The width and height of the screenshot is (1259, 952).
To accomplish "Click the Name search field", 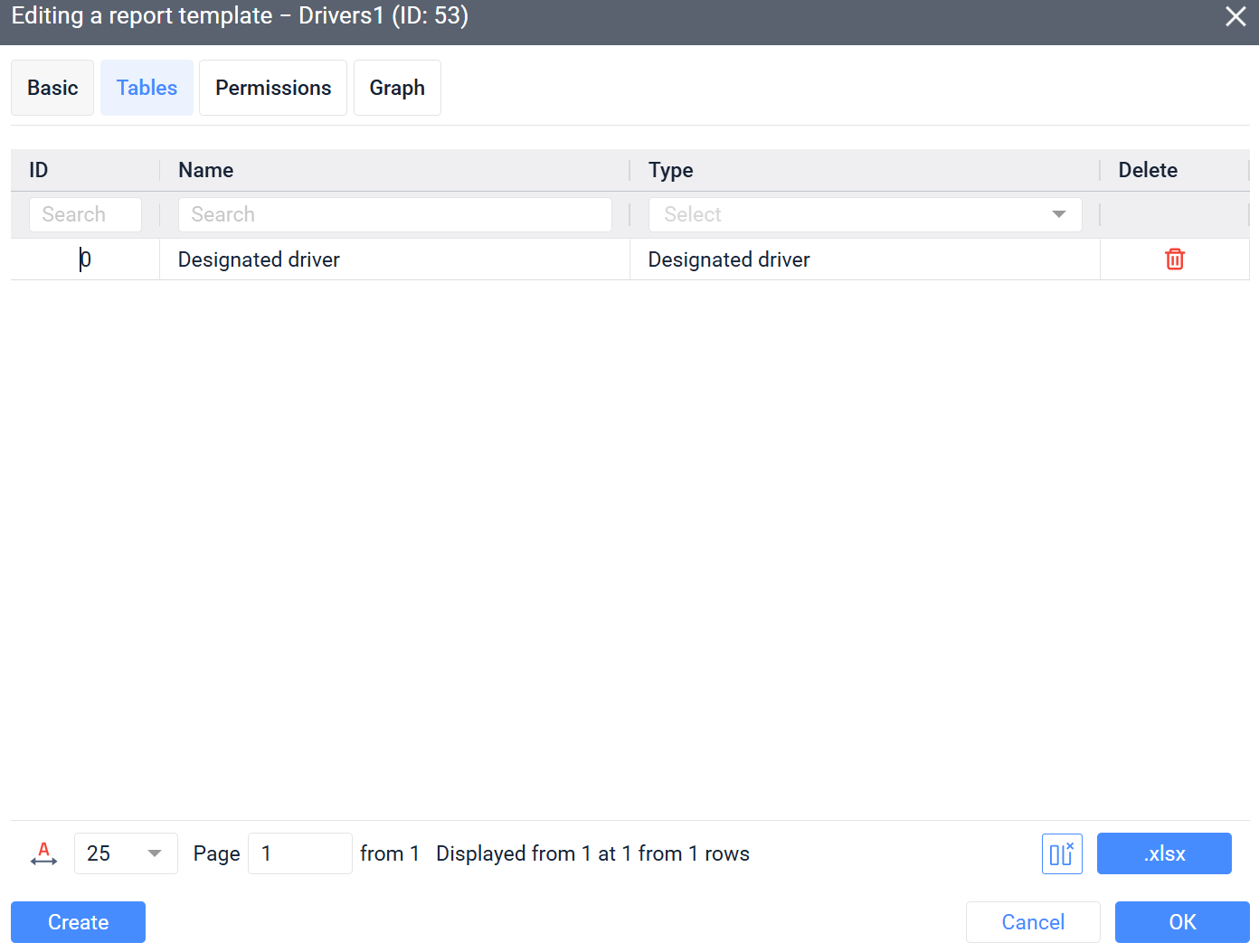I will pyautogui.click(x=395, y=214).
